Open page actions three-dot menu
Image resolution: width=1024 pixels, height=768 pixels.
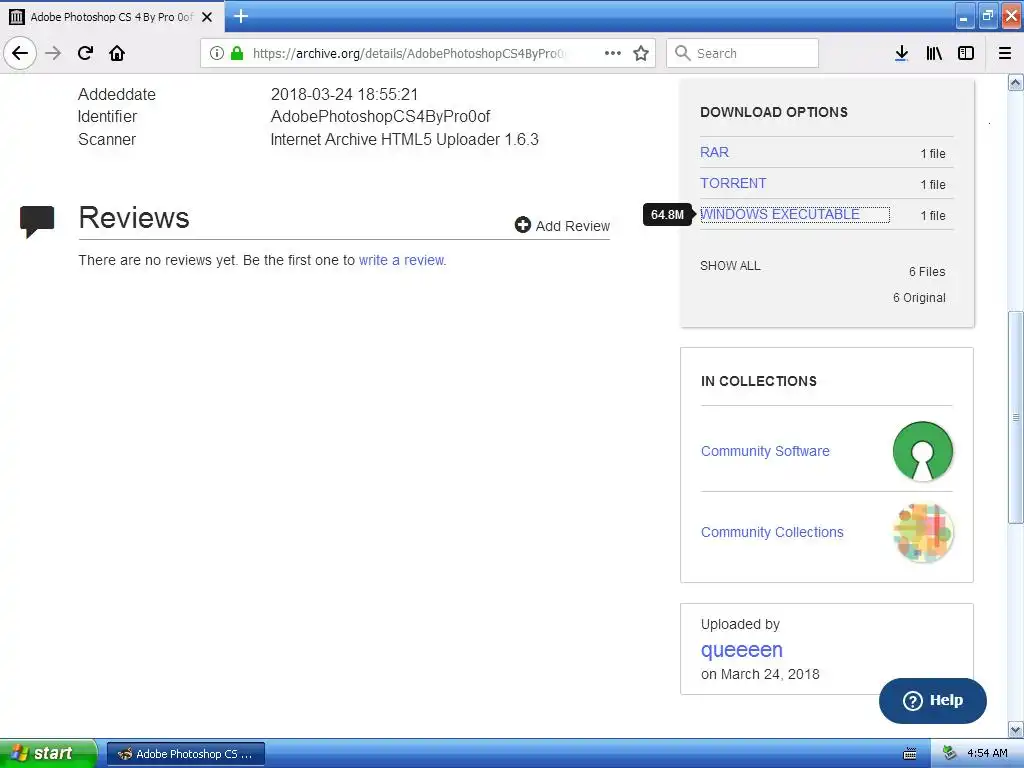[x=613, y=53]
